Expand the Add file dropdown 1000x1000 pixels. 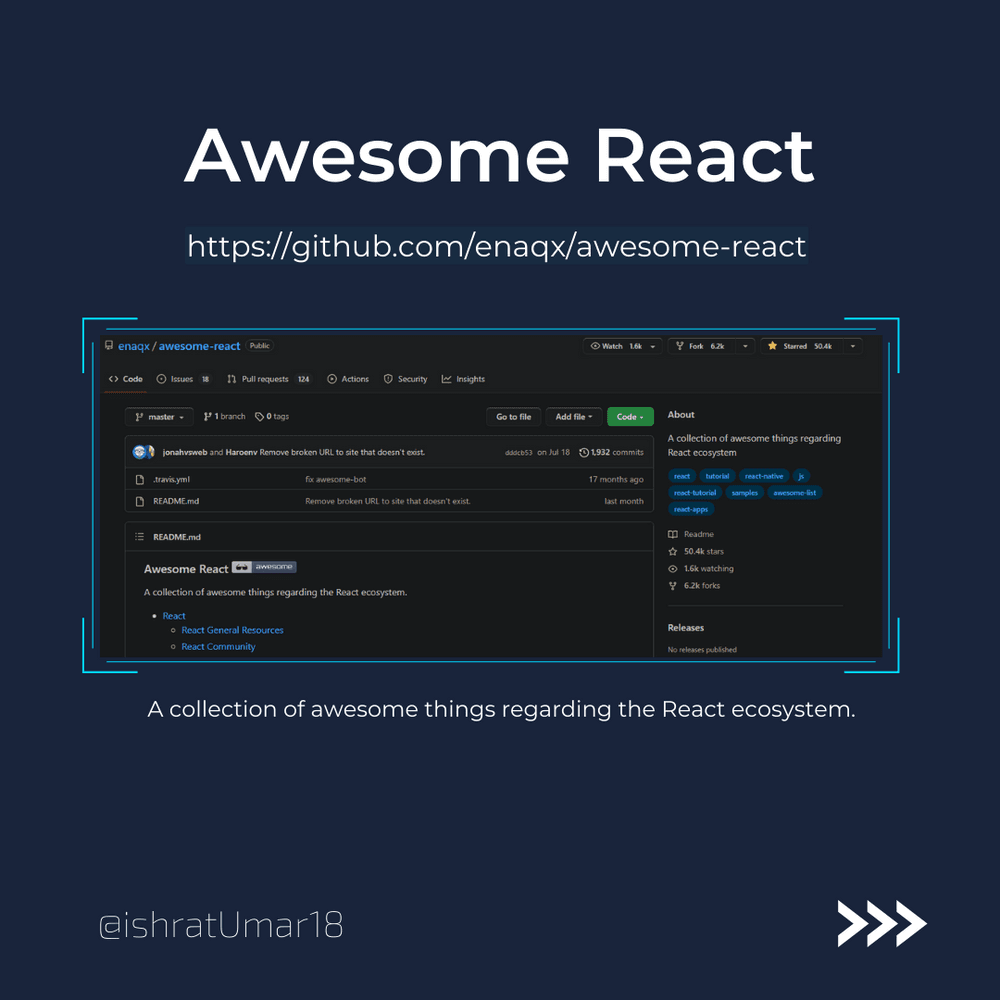click(573, 417)
